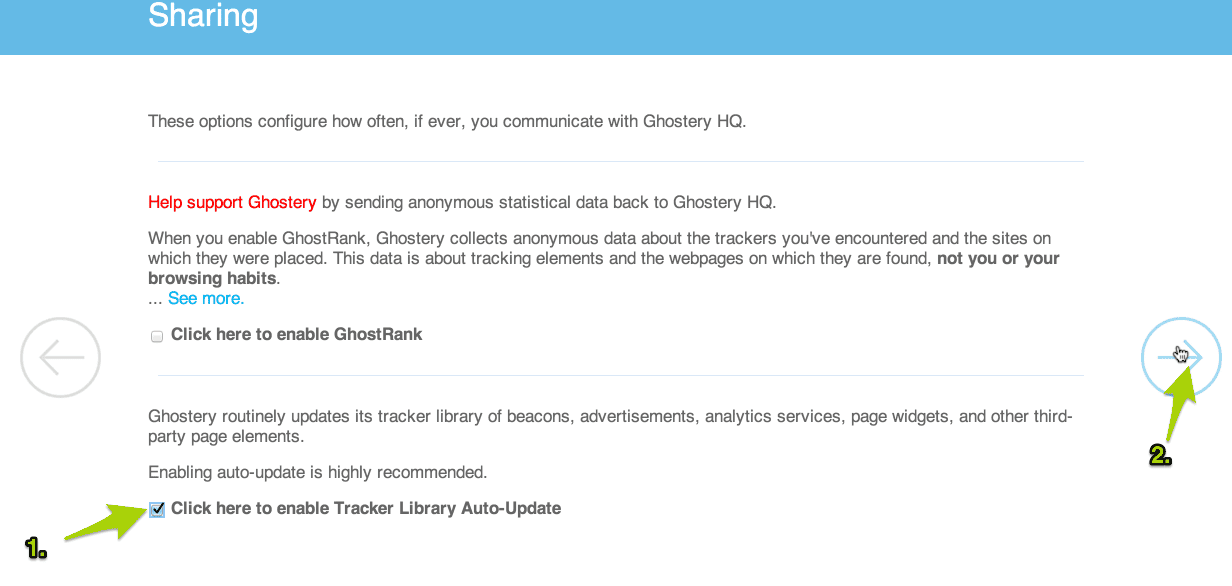Select the See more hyperlink
Image resolution: width=1232 pixels, height=586 pixels.
pos(205,297)
